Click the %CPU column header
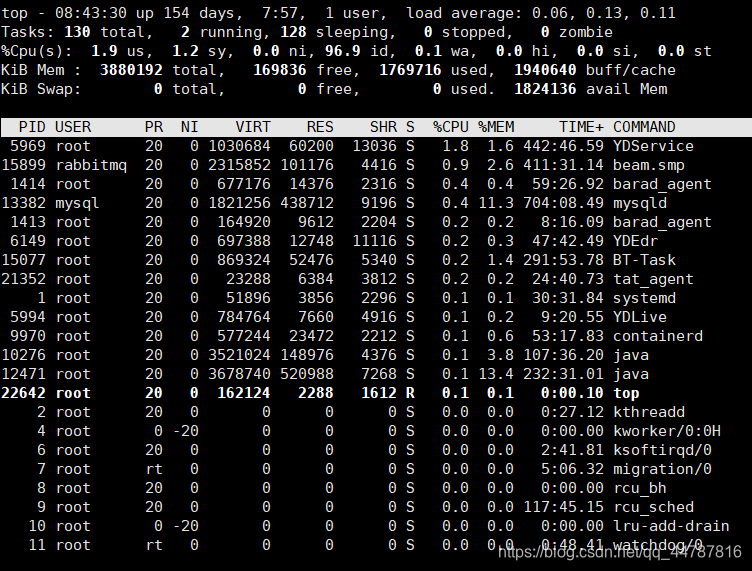Image resolution: width=752 pixels, height=571 pixels. coord(451,127)
